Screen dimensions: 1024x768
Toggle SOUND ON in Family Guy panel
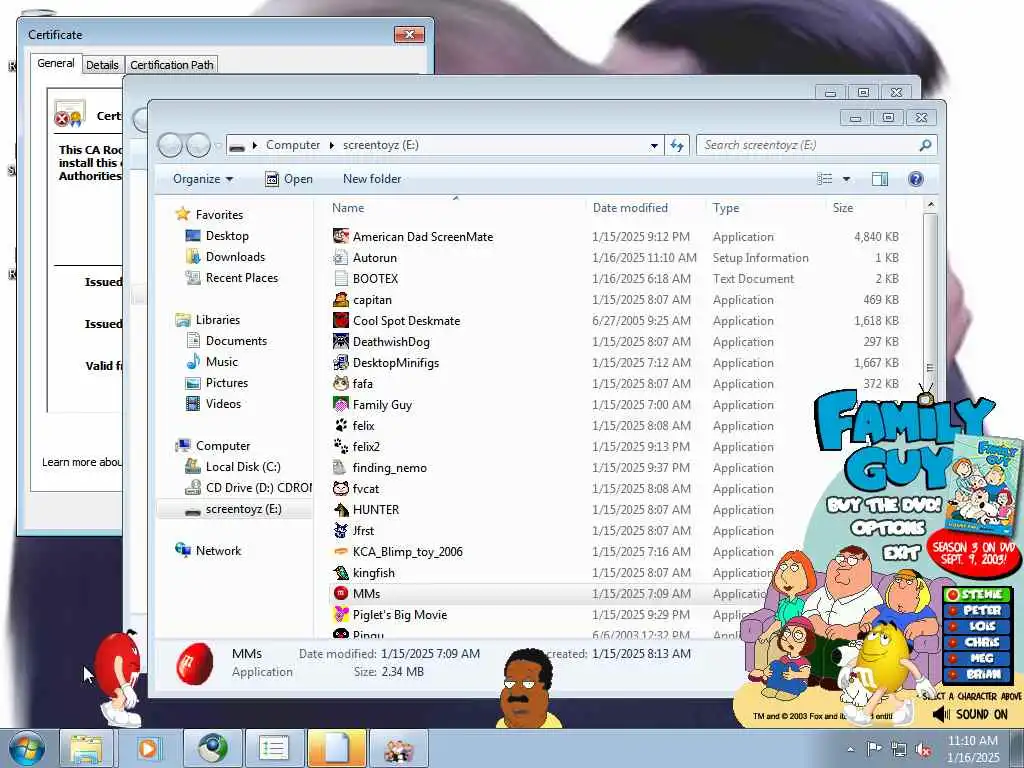tap(971, 714)
